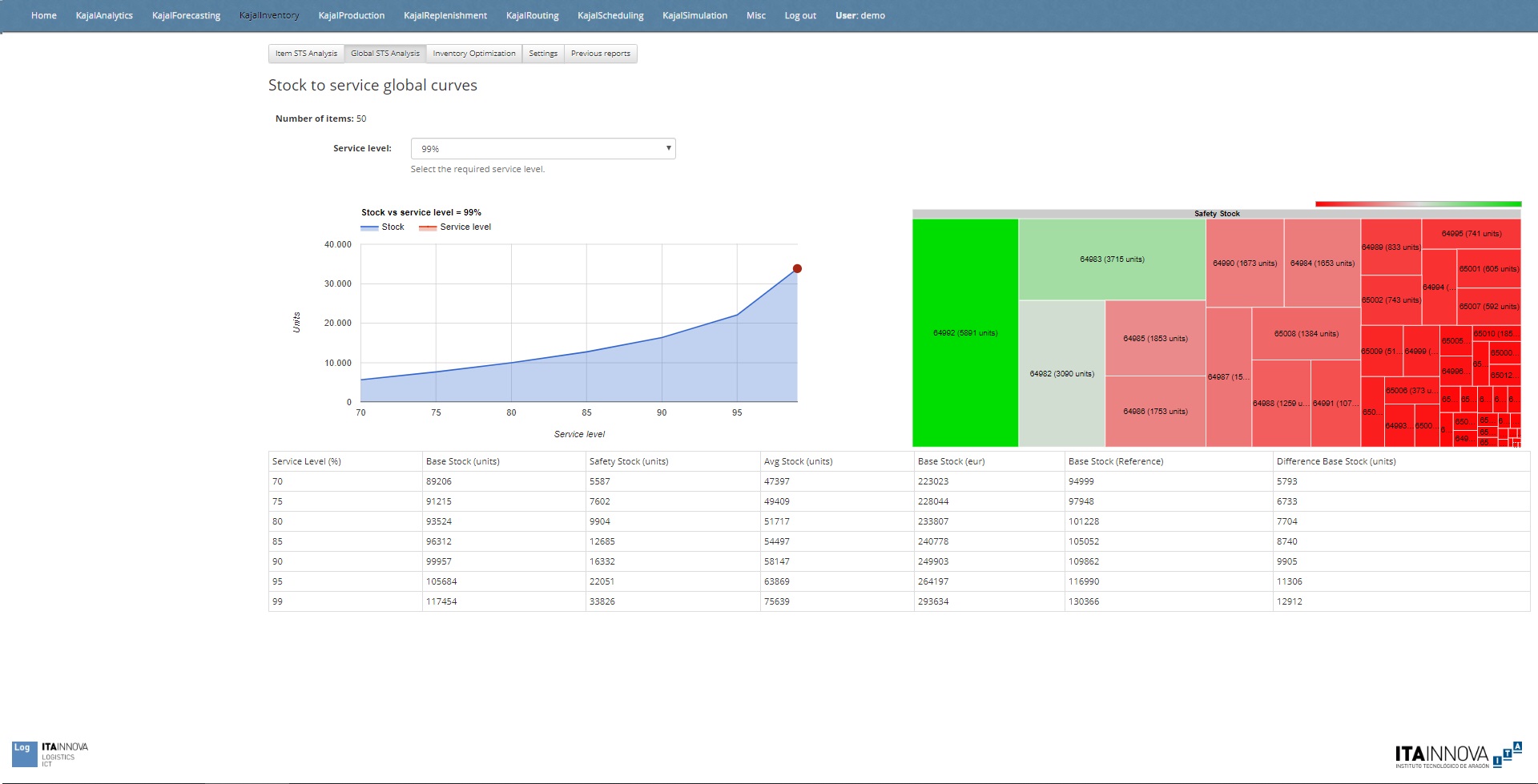The width and height of the screenshot is (1538, 784).
Task: Switch to Item STS Analysis tab
Action: pos(306,54)
